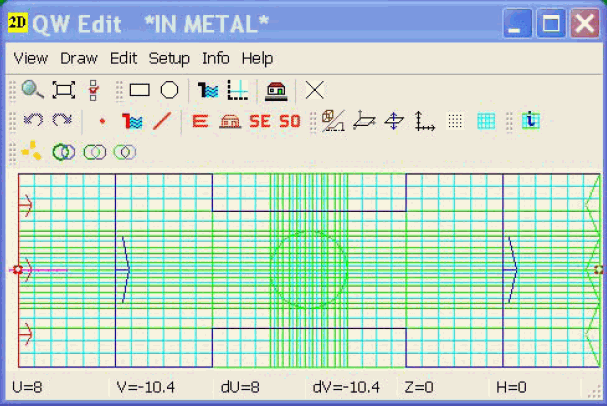Image resolution: width=607 pixels, height=406 pixels.
Task: Open the Setup menu
Action: pos(169,58)
